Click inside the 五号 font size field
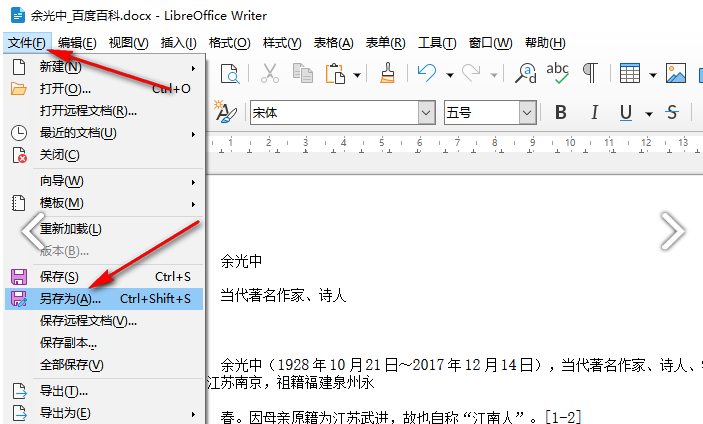The height and width of the screenshot is (424, 703). [482, 112]
